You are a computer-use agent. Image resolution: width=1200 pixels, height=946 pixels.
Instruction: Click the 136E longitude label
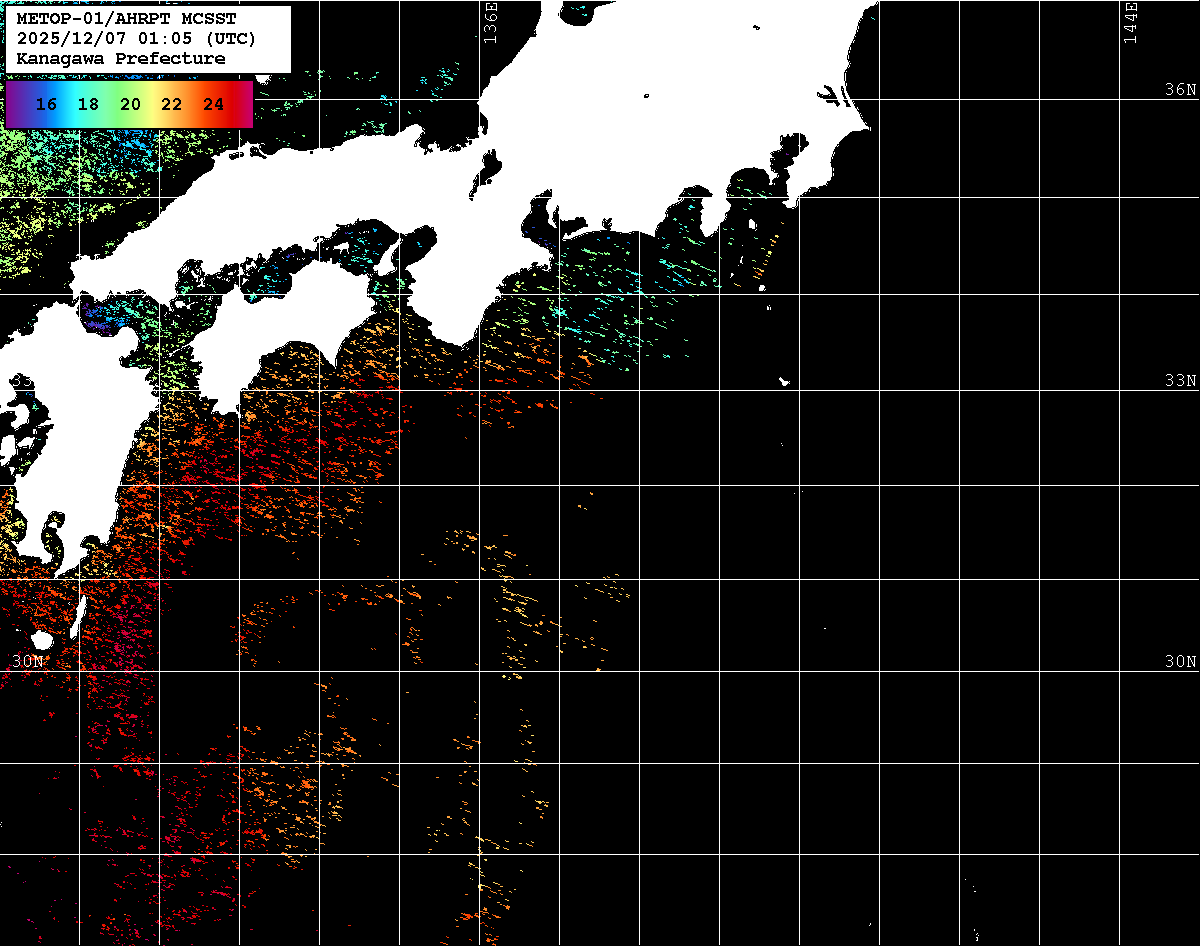490,22
